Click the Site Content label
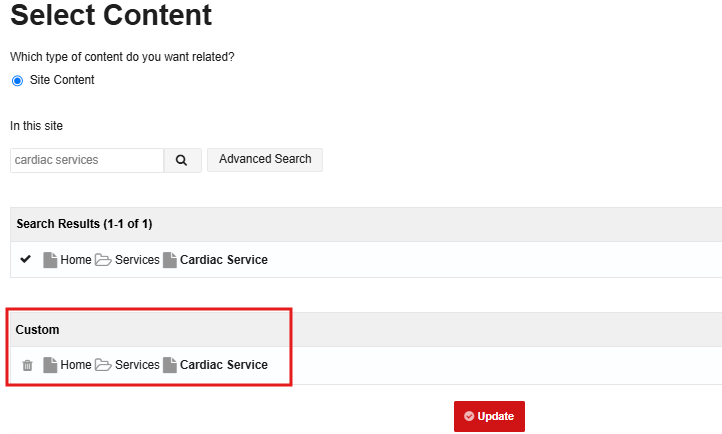The height and width of the screenshot is (434, 722). (62, 80)
